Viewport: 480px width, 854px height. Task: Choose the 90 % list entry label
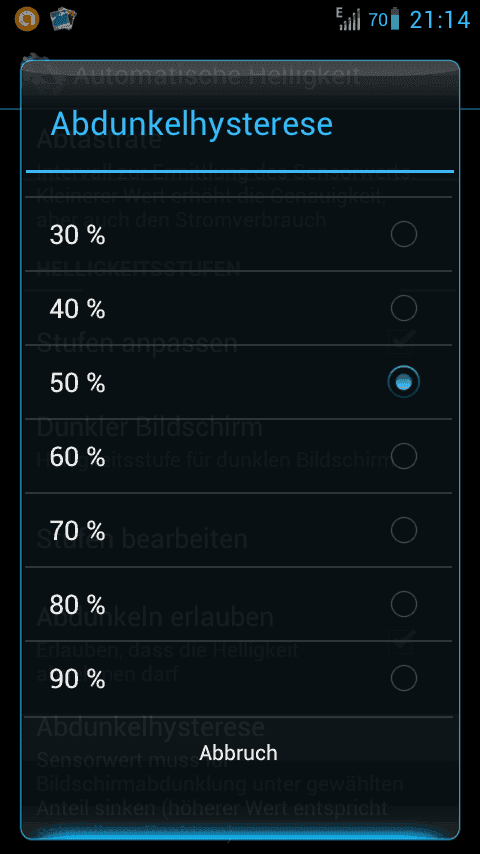[x=77, y=679]
